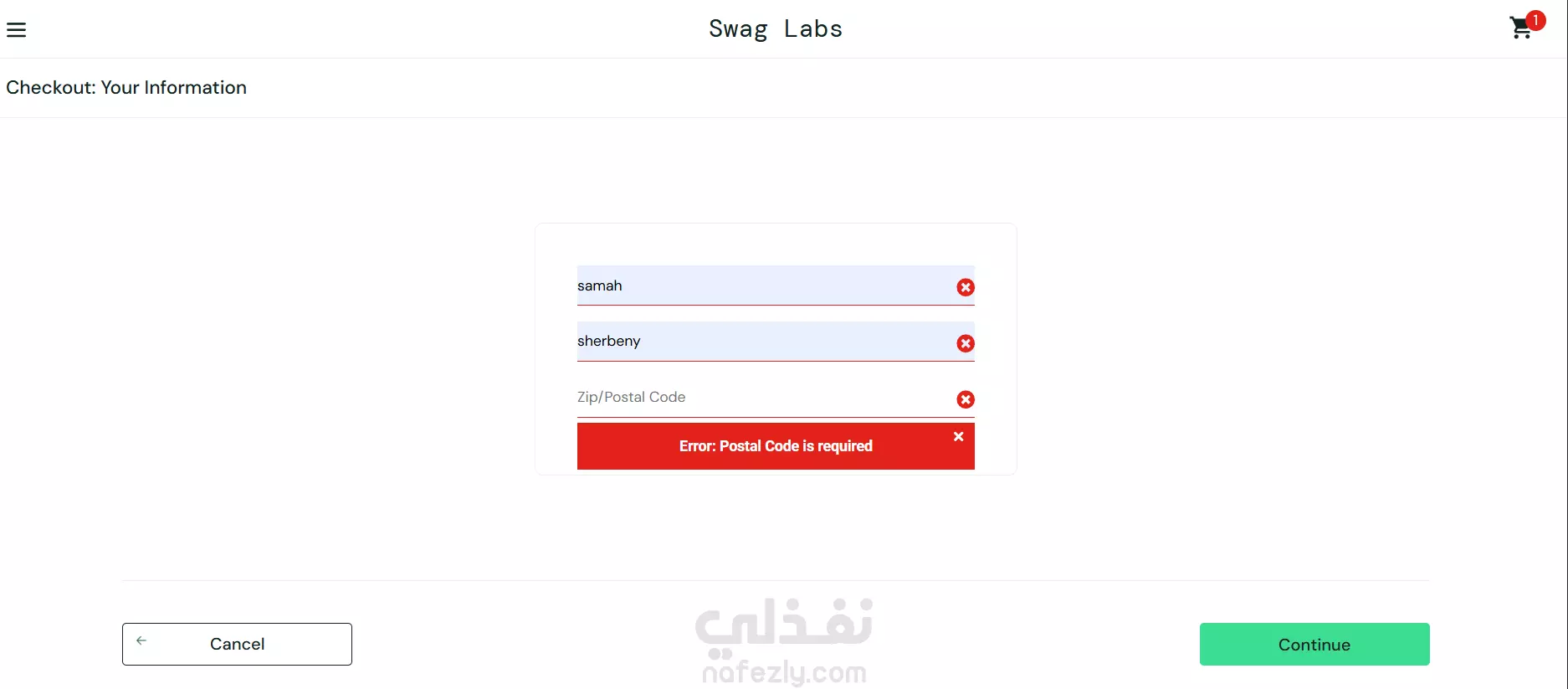Click the nafezly.com watermark text
This screenshot has height=689, width=1568.
coord(784,672)
